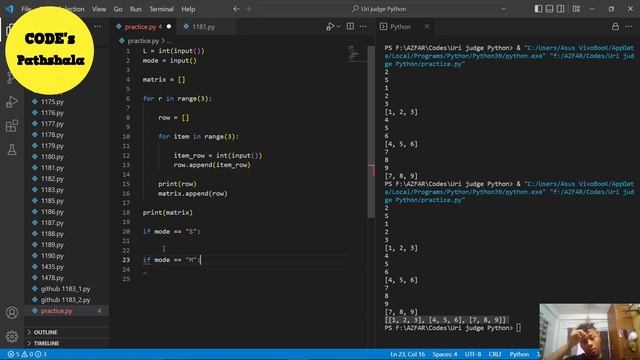The width and height of the screenshot is (640, 360).
Task: Click command center search box
Action: click(382, 9)
